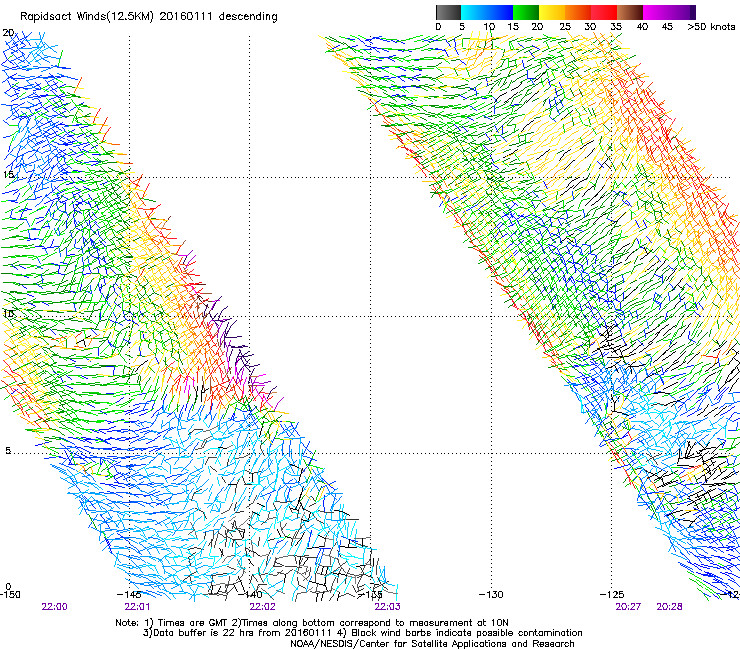Click the 'Times are GMT' note line
Viewport: 740px width, 650px height.
click(x=311, y=623)
